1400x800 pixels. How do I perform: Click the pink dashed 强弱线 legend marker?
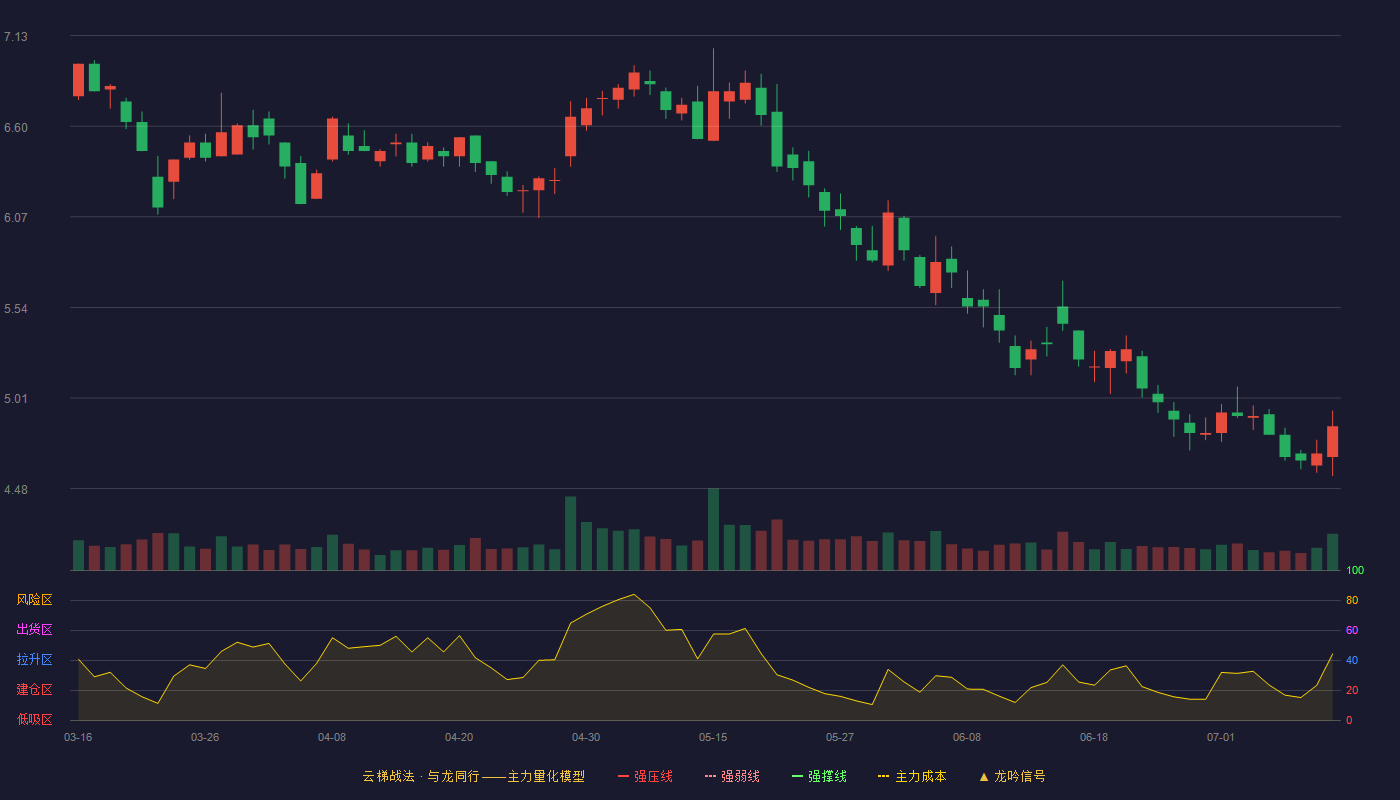pos(711,776)
